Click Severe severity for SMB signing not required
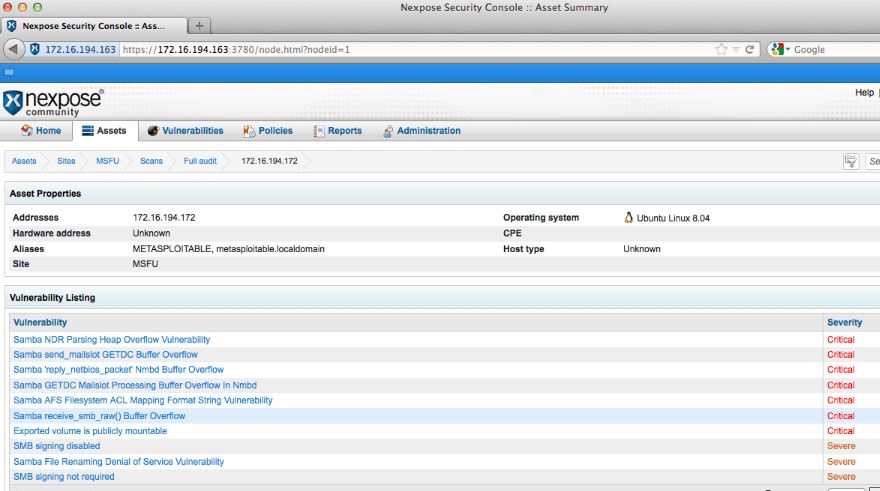This screenshot has height=491, width=880. pos(841,477)
